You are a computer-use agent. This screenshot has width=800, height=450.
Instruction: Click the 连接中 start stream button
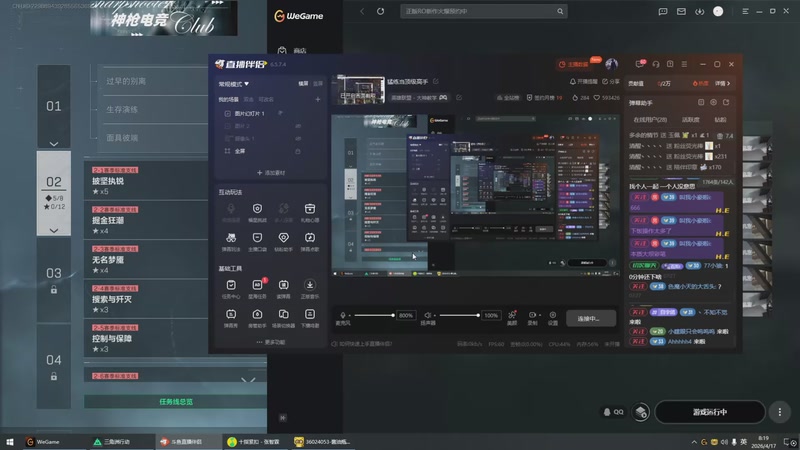coord(591,318)
